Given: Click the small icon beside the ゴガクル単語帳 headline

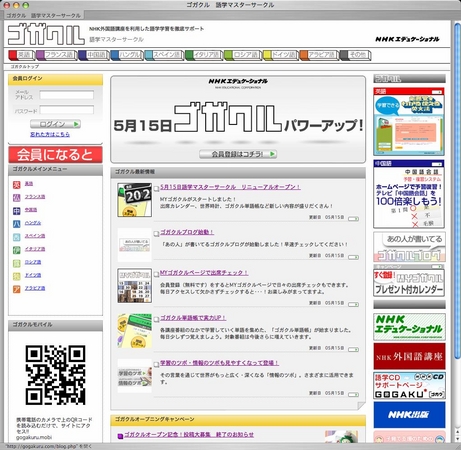Looking at the screenshot, I should 156,319.
